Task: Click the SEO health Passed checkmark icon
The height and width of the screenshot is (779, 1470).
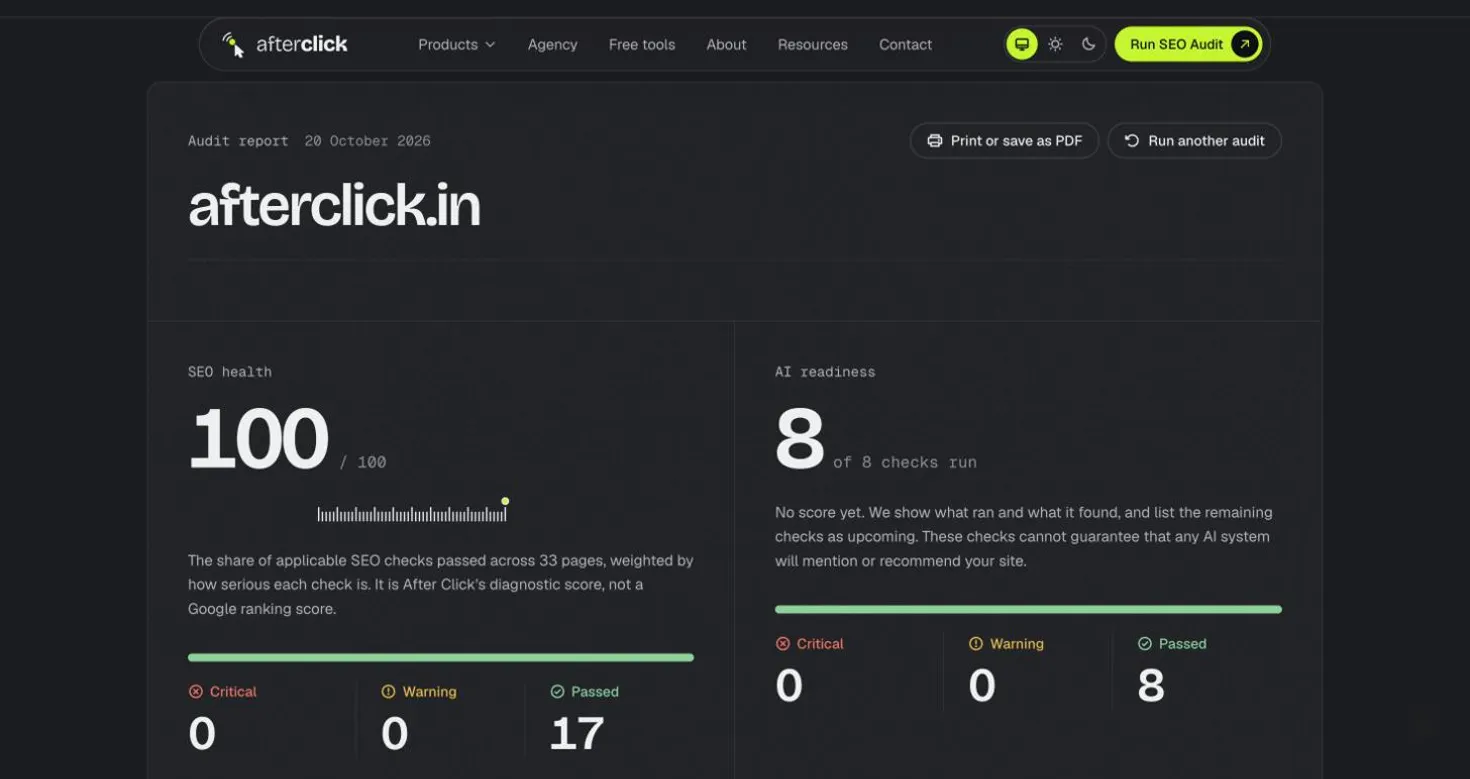Action: click(x=557, y=691)
